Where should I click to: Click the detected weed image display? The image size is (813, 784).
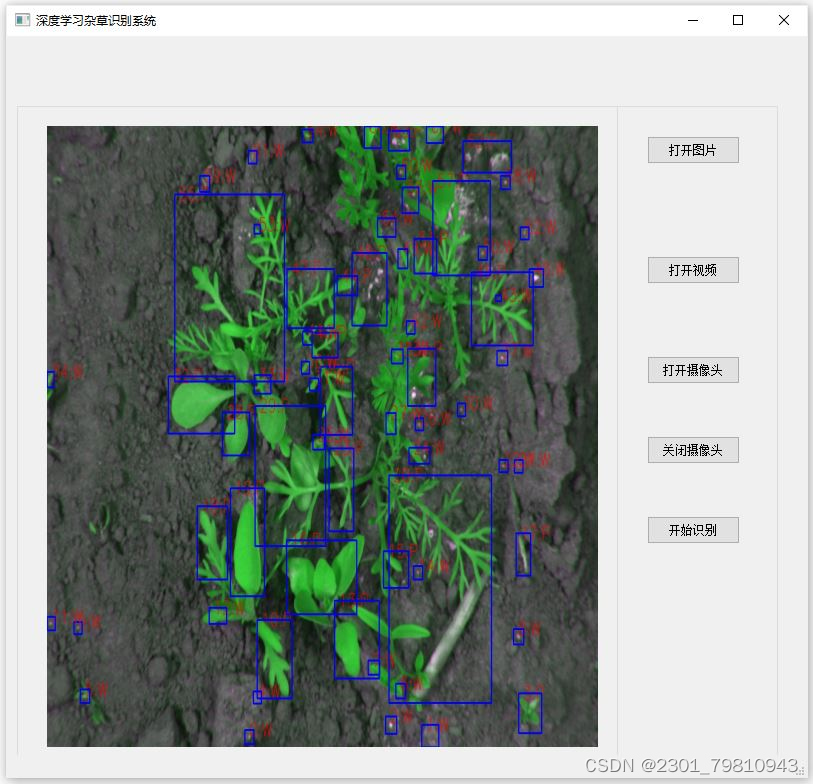322,436
